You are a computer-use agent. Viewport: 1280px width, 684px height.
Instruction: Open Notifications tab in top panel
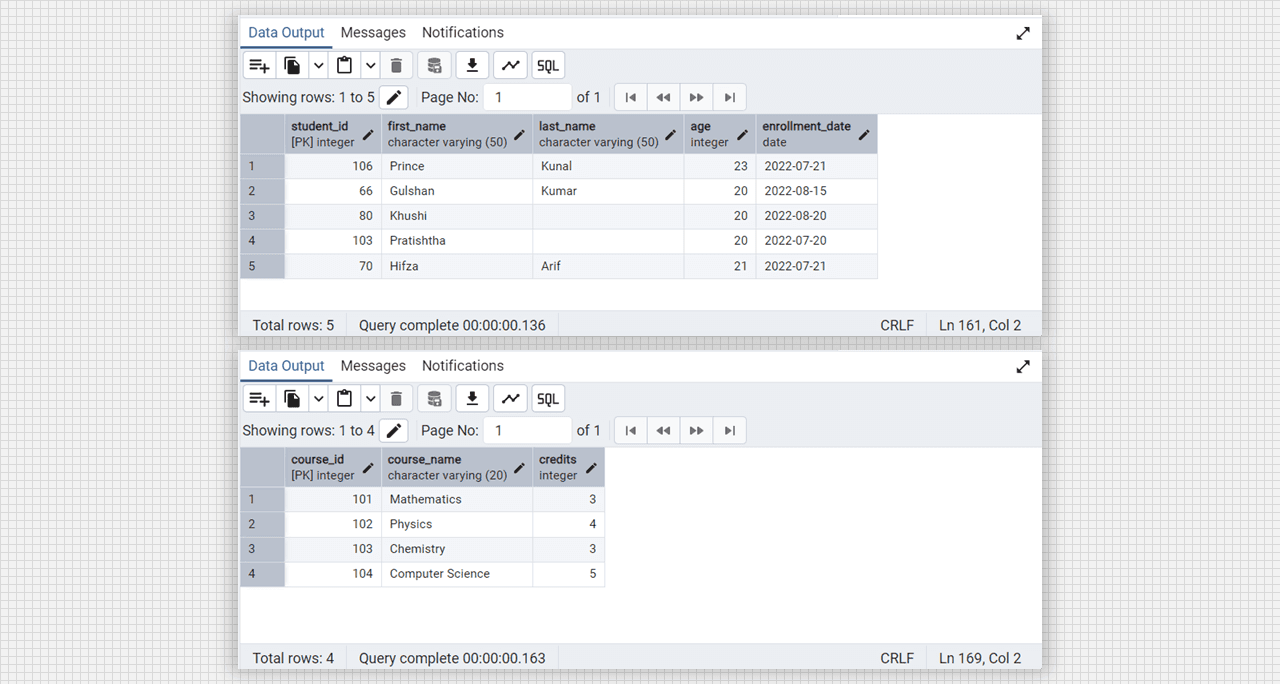click(x=463, y=32)
